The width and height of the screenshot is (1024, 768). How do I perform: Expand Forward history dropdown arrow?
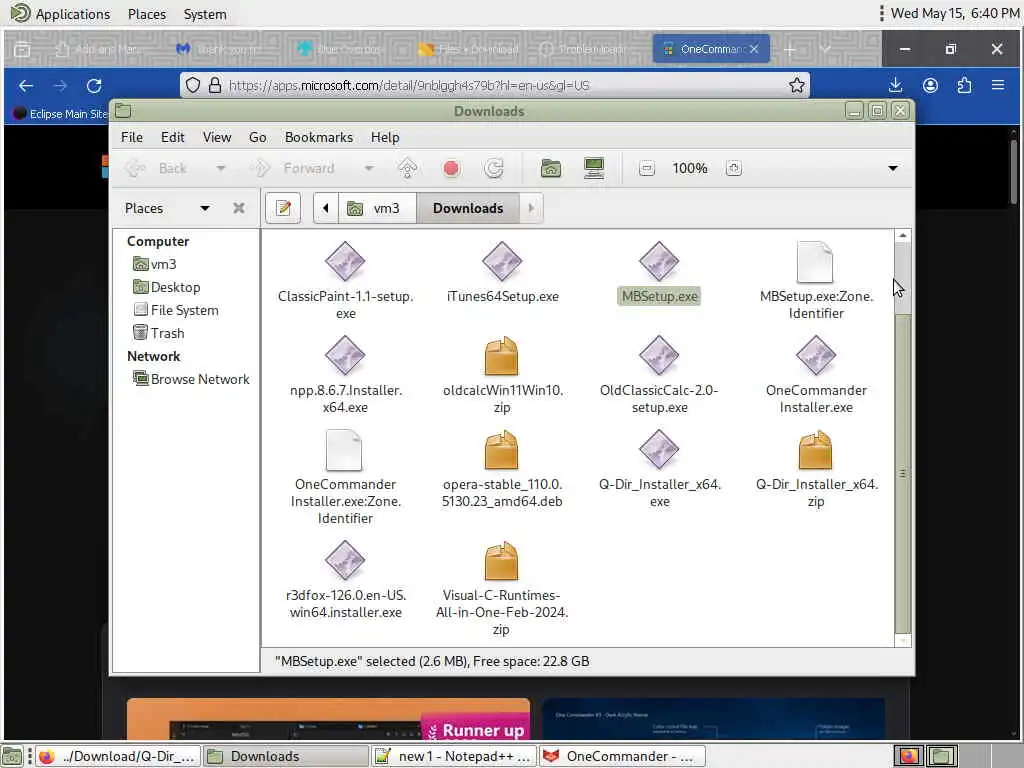click(369, 168)
